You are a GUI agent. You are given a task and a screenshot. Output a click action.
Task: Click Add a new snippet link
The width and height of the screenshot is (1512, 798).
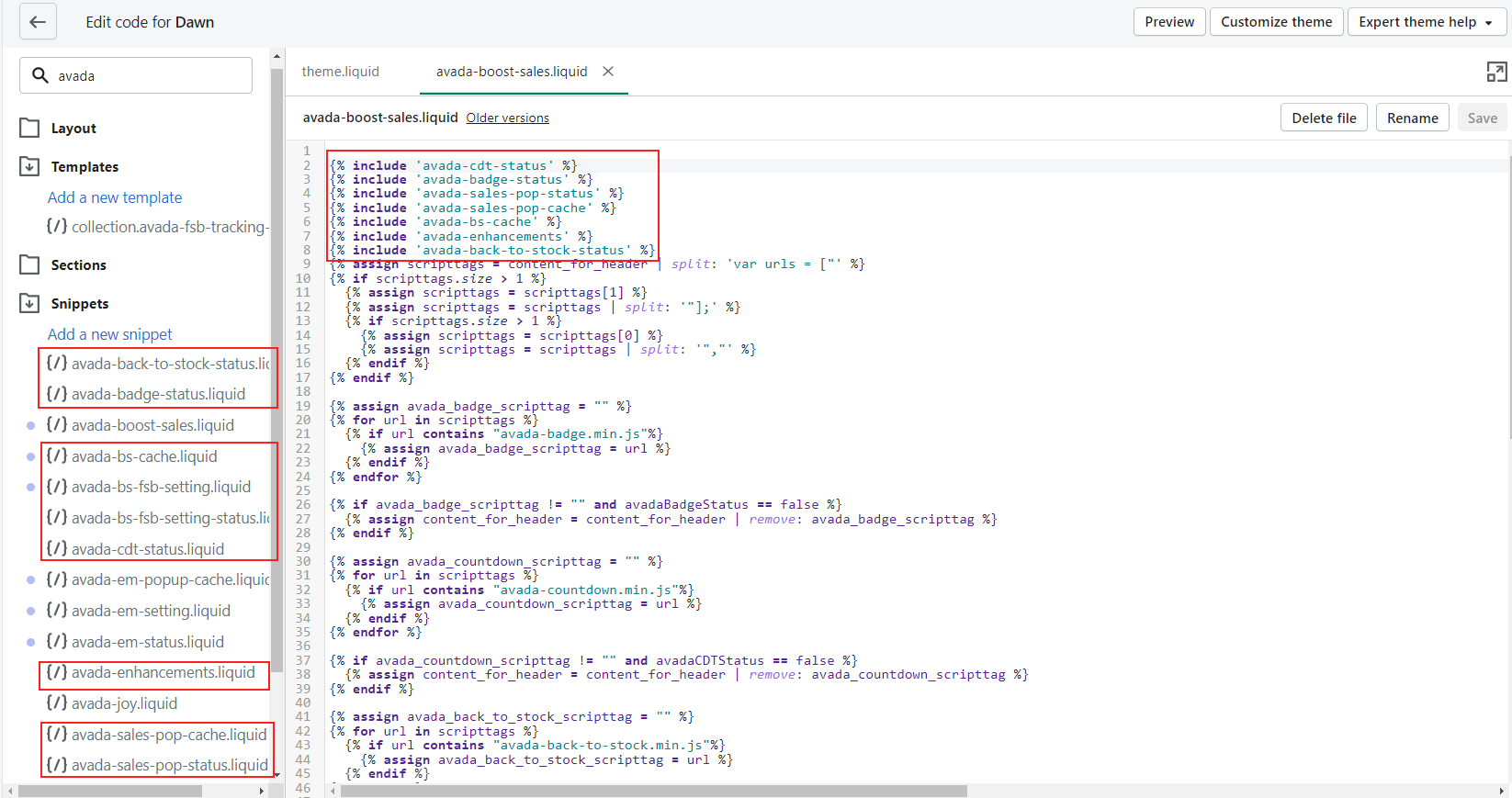(110, 334)
